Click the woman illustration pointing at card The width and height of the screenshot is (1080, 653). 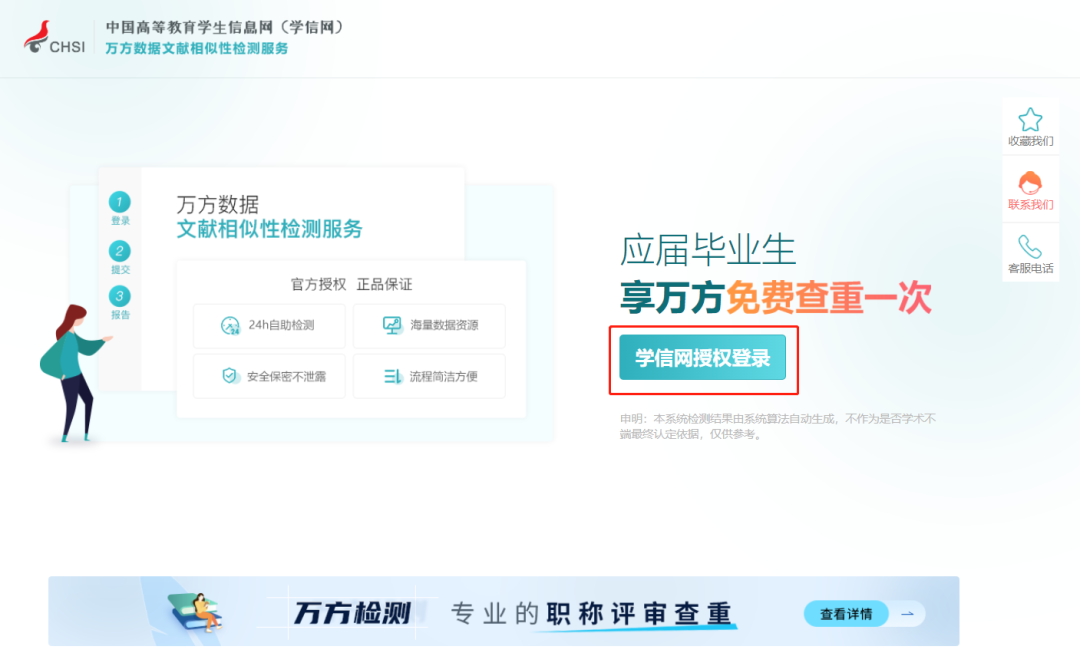(74, 373)
